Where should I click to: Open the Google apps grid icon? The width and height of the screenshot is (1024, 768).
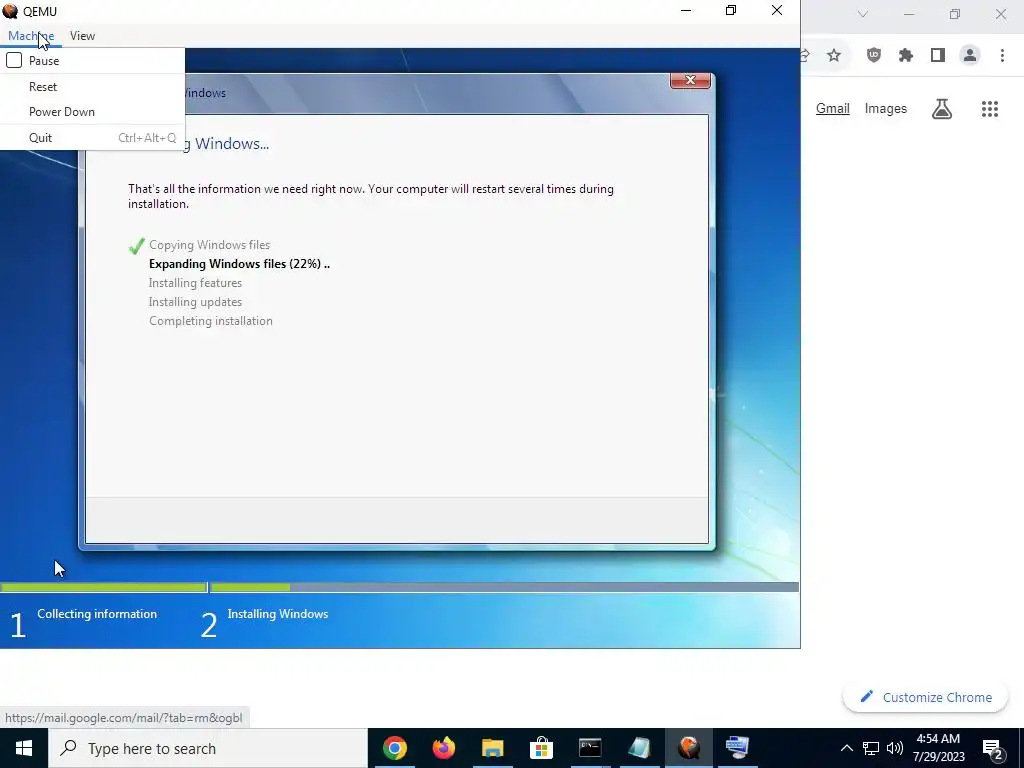point(990,109)
